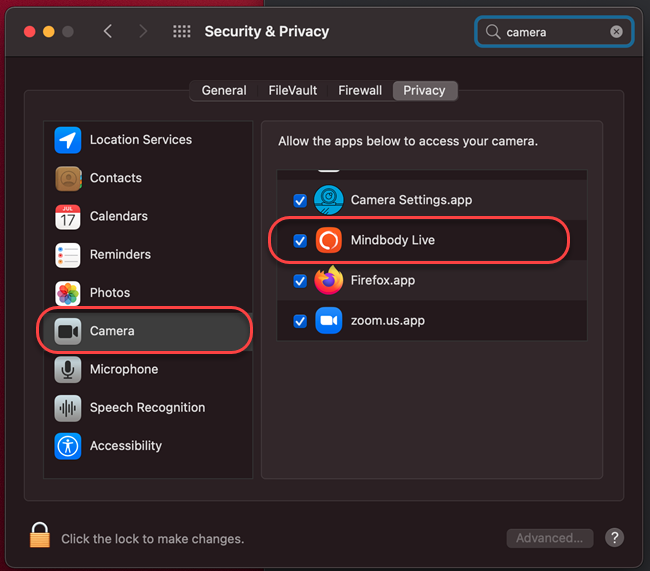Select the Accessibility category
This screenshot has width=650, height=571.
point(125,446)
